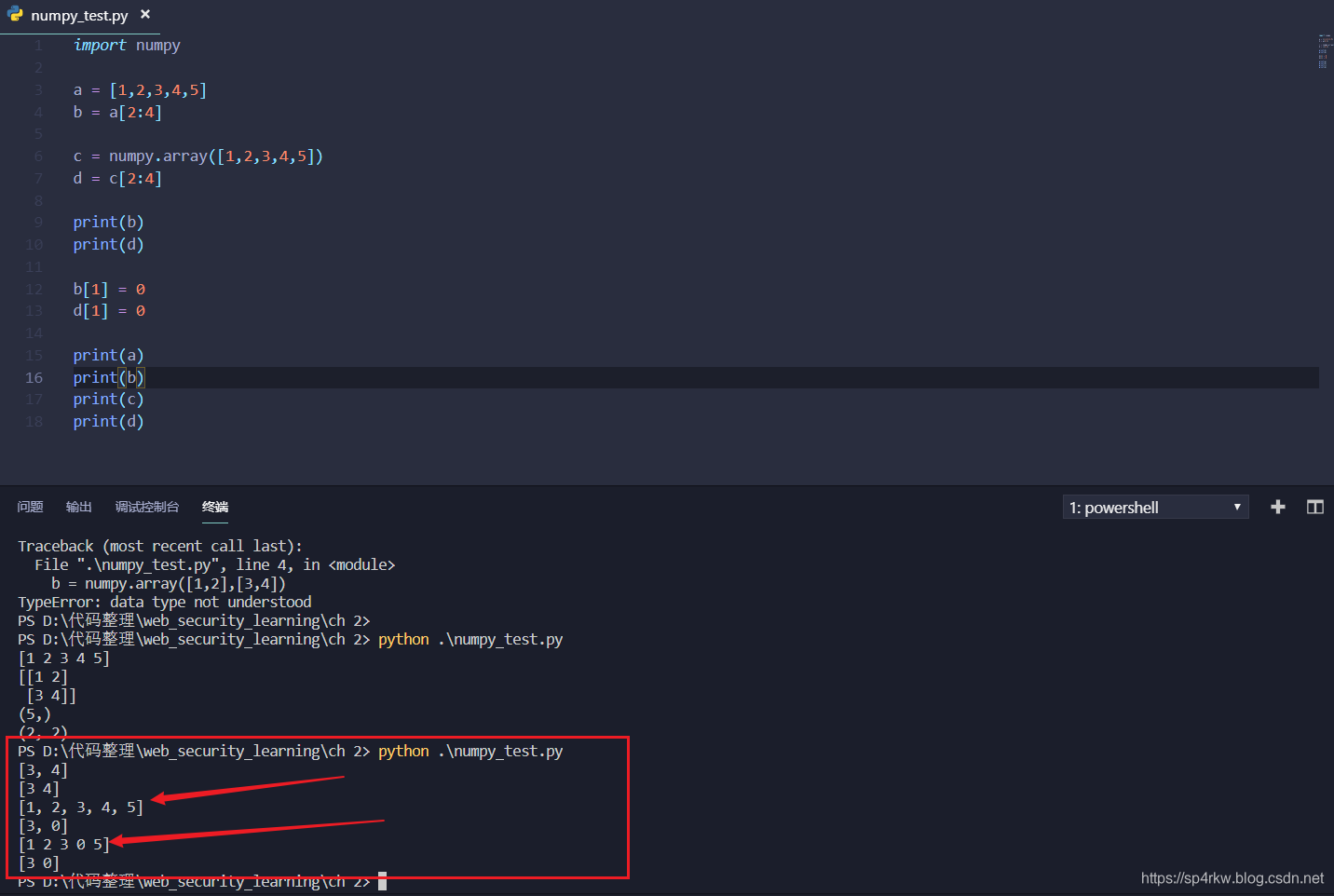Click the 'b[1] = 0' code line

pos(109,290)
